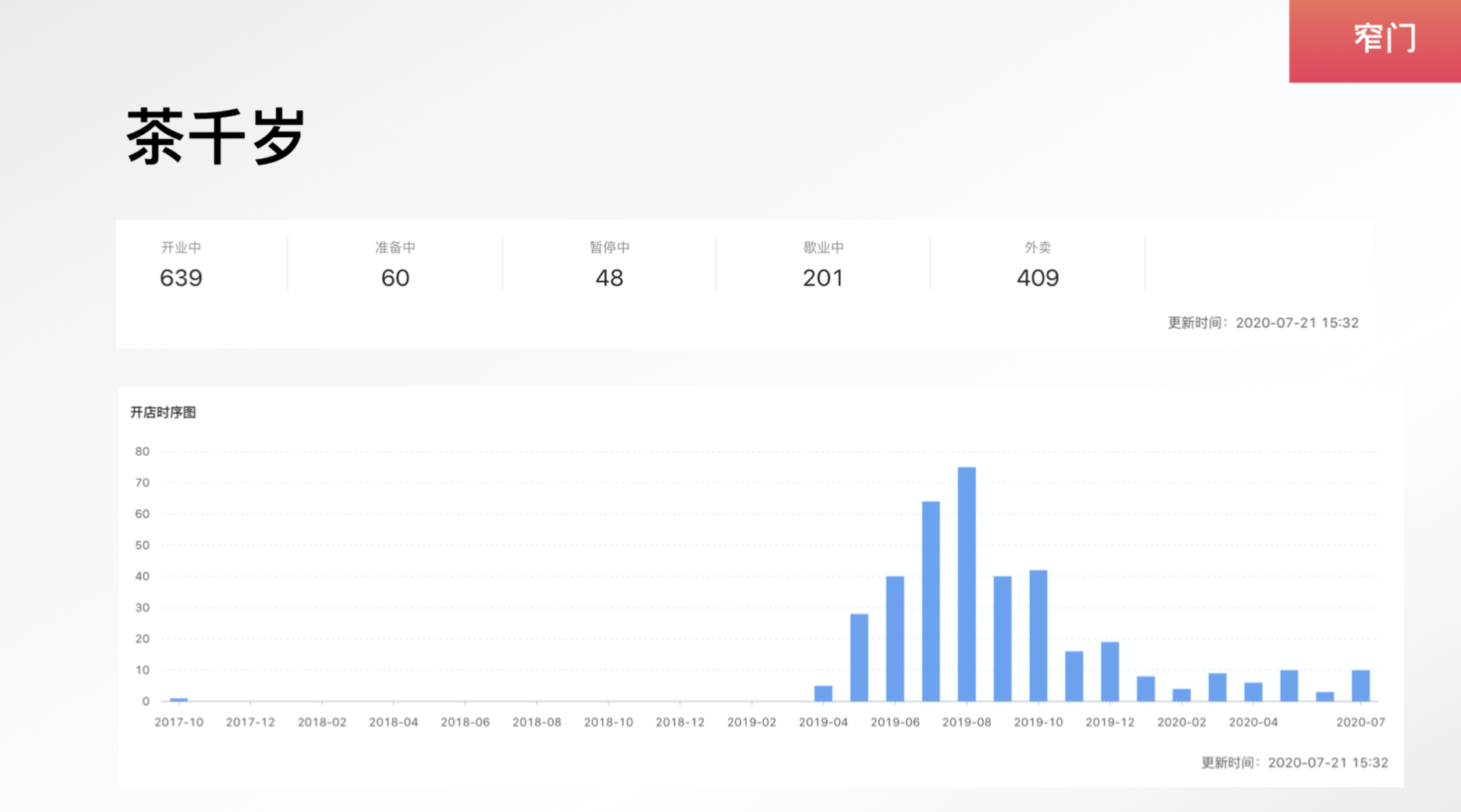1461x812 pixels.
Task: Click the red 窄门 logo badge
Action: (1374, 41)
